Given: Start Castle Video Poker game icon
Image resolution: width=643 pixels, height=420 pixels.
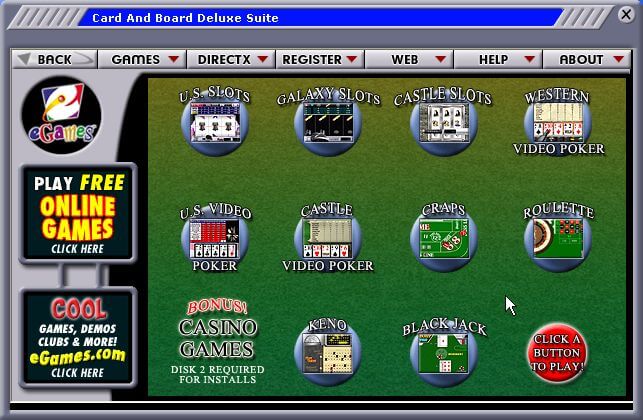Looking at the screenshot, I should point(328,238).
